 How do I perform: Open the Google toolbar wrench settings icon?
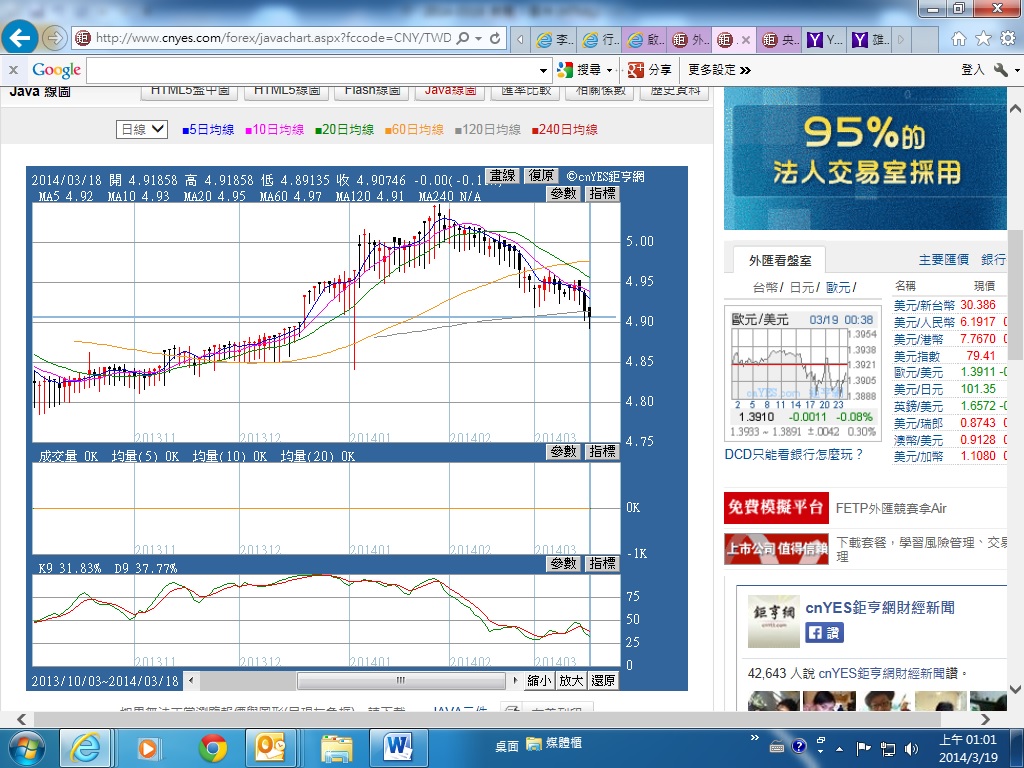(1000, 70)
